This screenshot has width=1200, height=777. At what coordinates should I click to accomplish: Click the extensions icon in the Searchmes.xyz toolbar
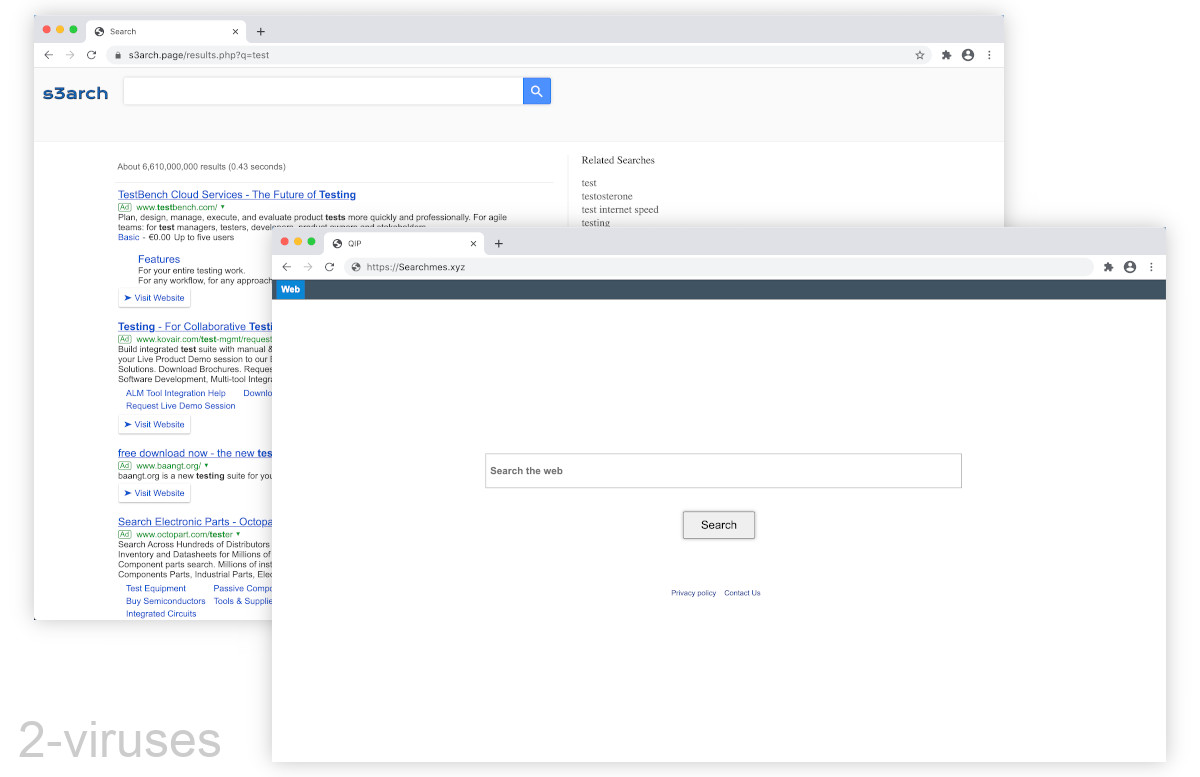pos(1108,267)
